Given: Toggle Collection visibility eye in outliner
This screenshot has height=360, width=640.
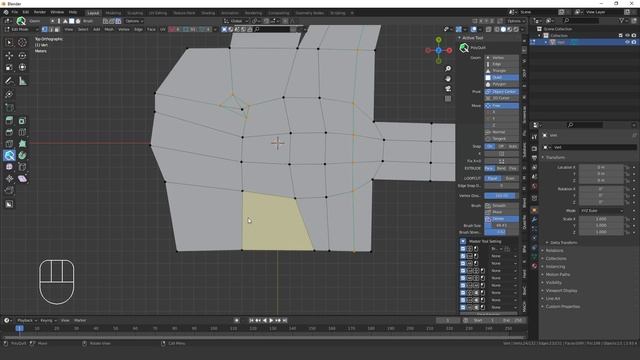Looking at the screenshot, I should tap(627, 36).
